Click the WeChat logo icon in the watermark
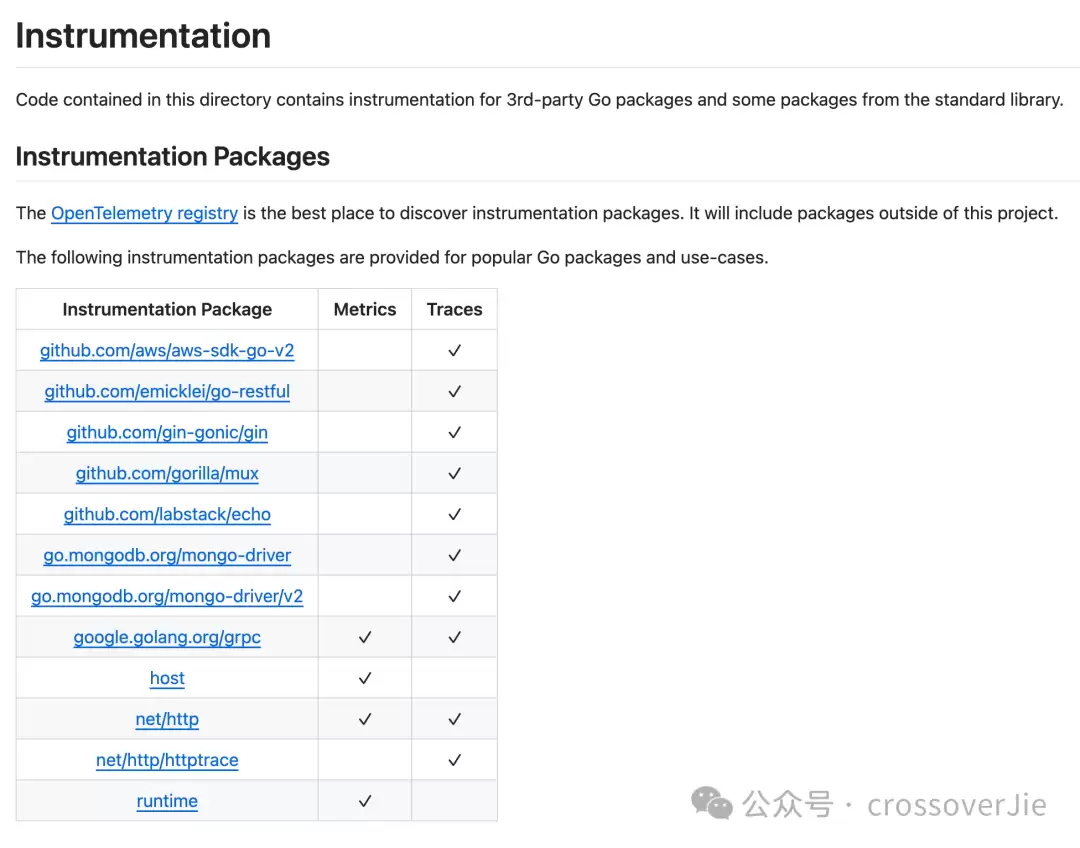The height and width of the screenshot is (848, 1080). (x=713, y=803)
